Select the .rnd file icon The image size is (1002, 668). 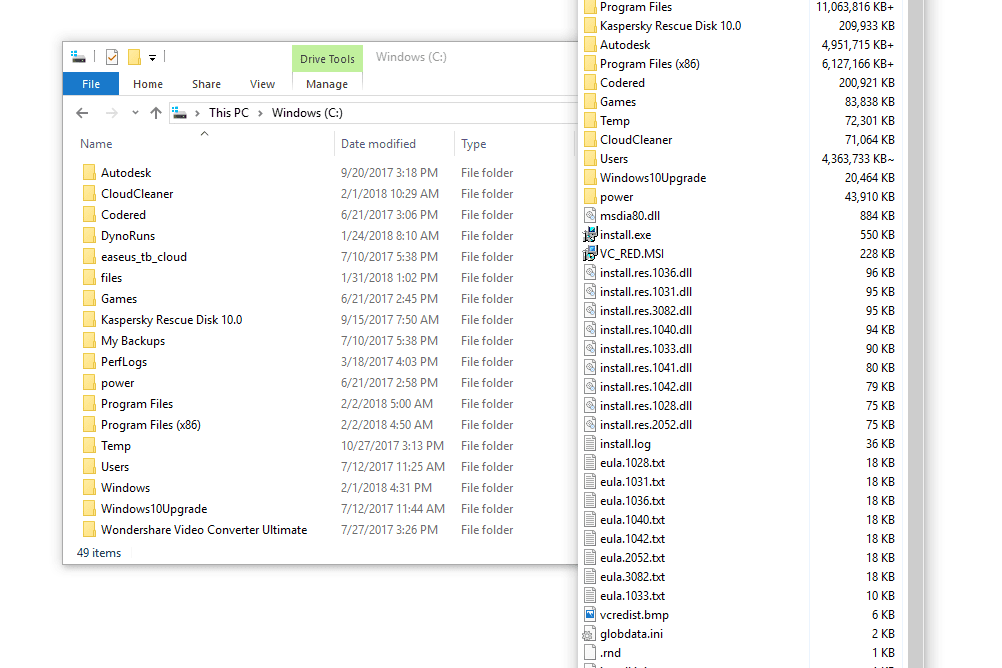click(x=590, y=653)
